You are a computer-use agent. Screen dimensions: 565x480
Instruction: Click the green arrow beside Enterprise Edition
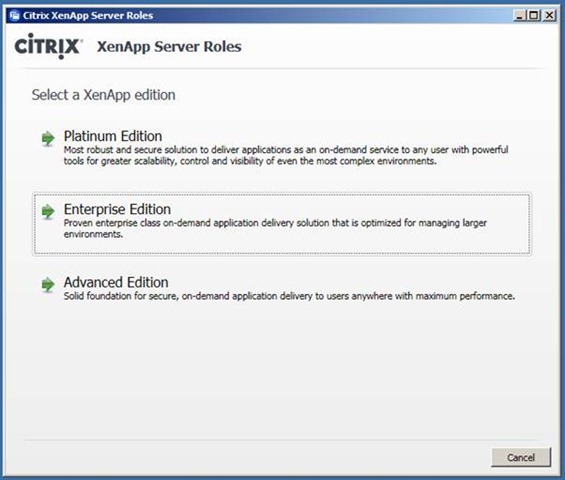48,212
